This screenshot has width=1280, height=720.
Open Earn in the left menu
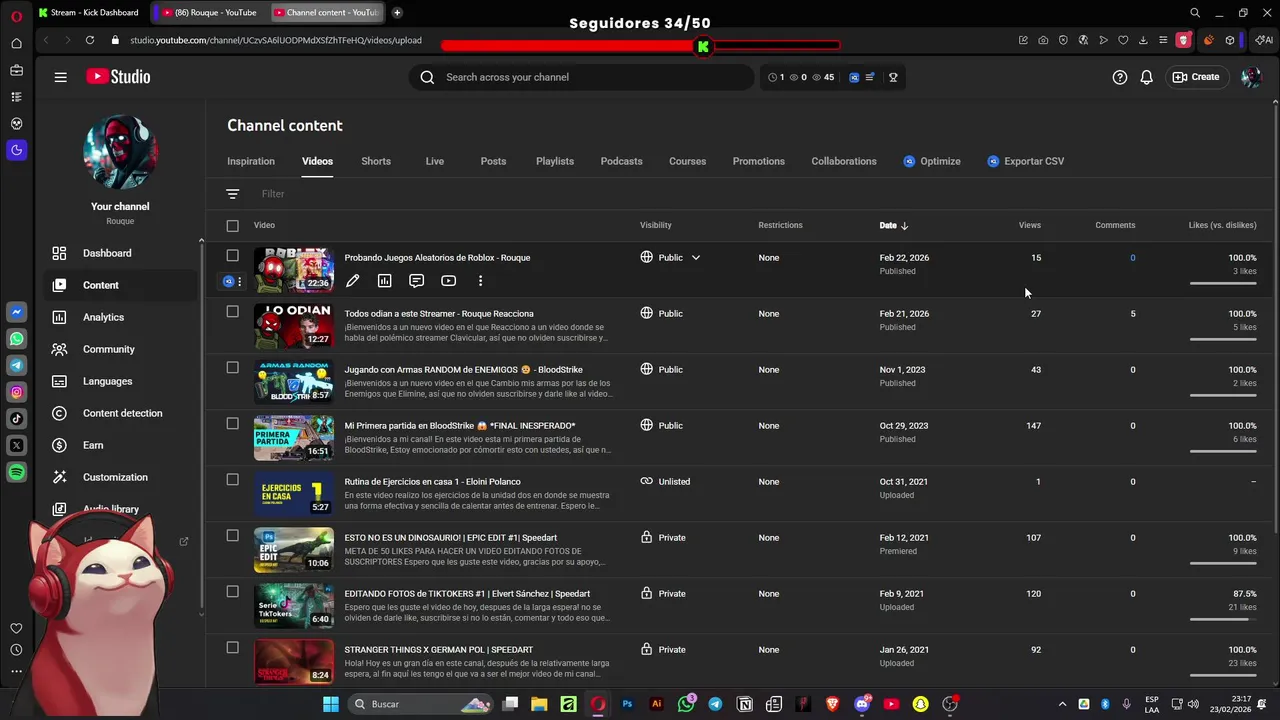click(120, 445)
